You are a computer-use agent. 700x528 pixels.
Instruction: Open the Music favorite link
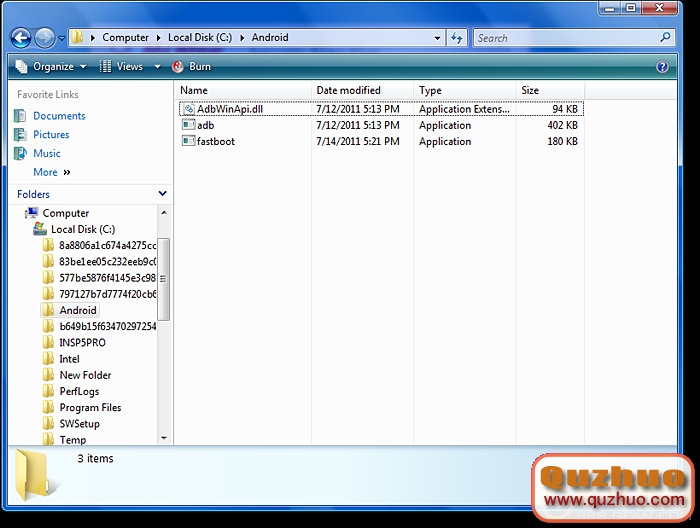tap(46, 154)
